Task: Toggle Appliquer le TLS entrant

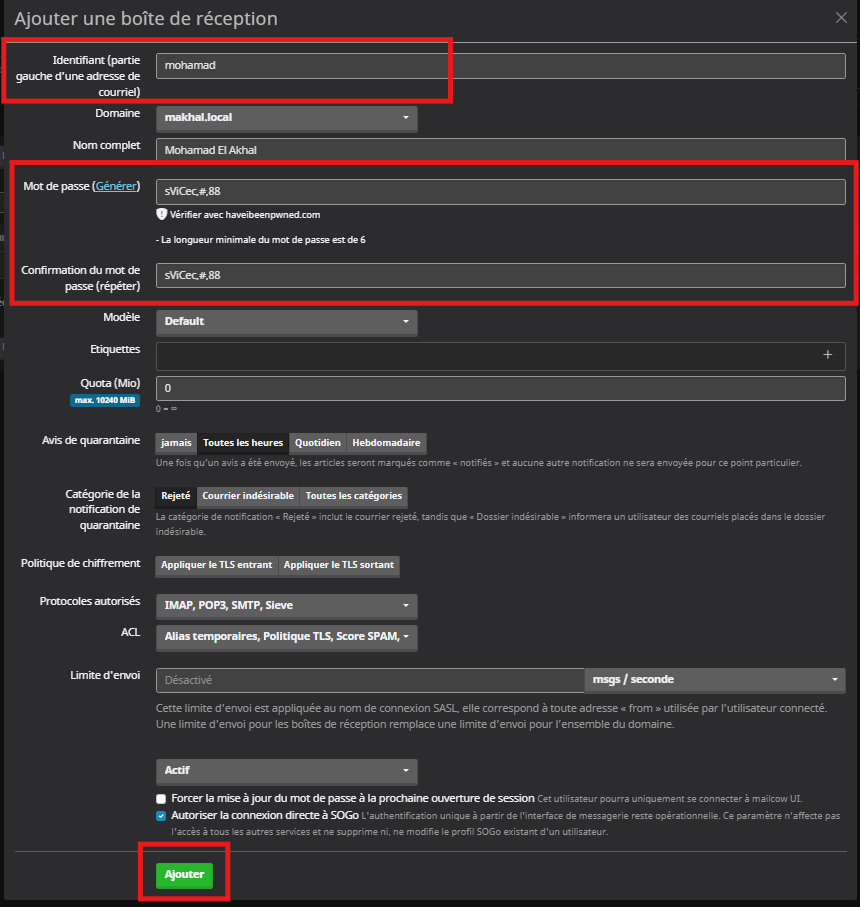Action: click(216, 565)
